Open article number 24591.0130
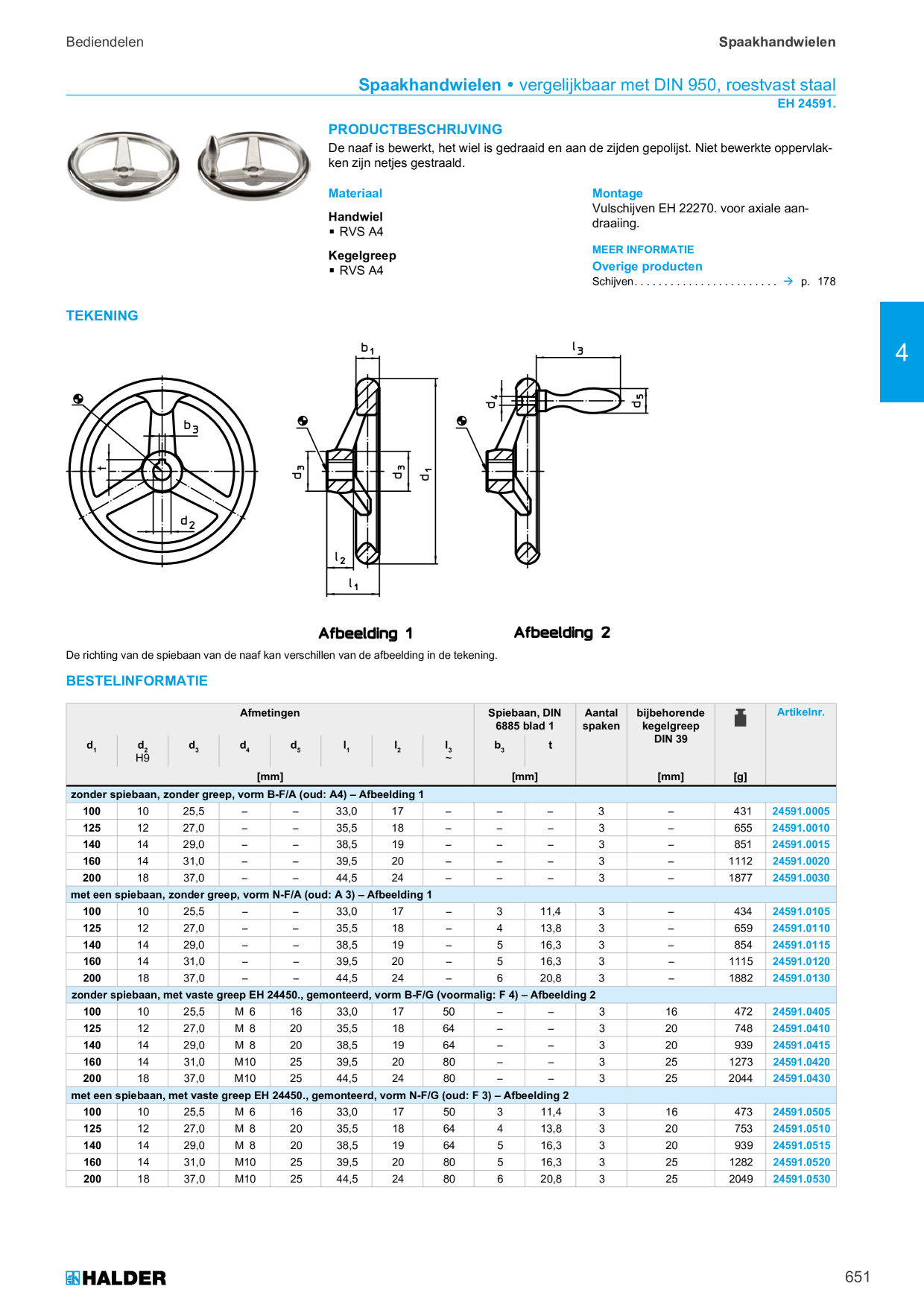 pos(800,978)
